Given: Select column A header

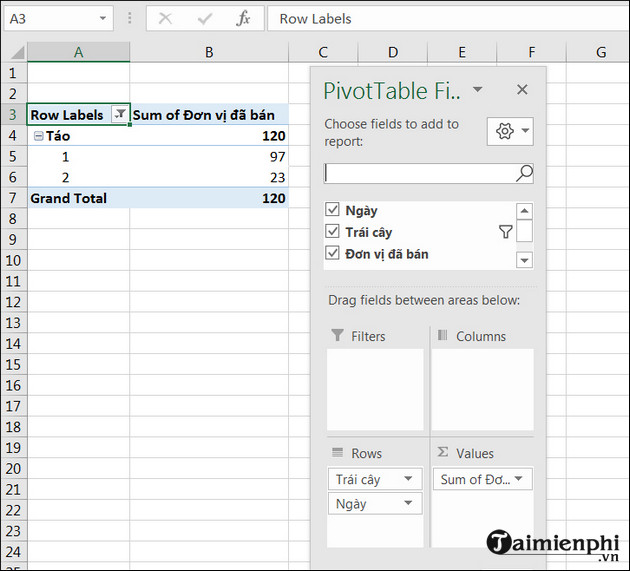Looking at the screenshot, I should (x=79, y=52).
